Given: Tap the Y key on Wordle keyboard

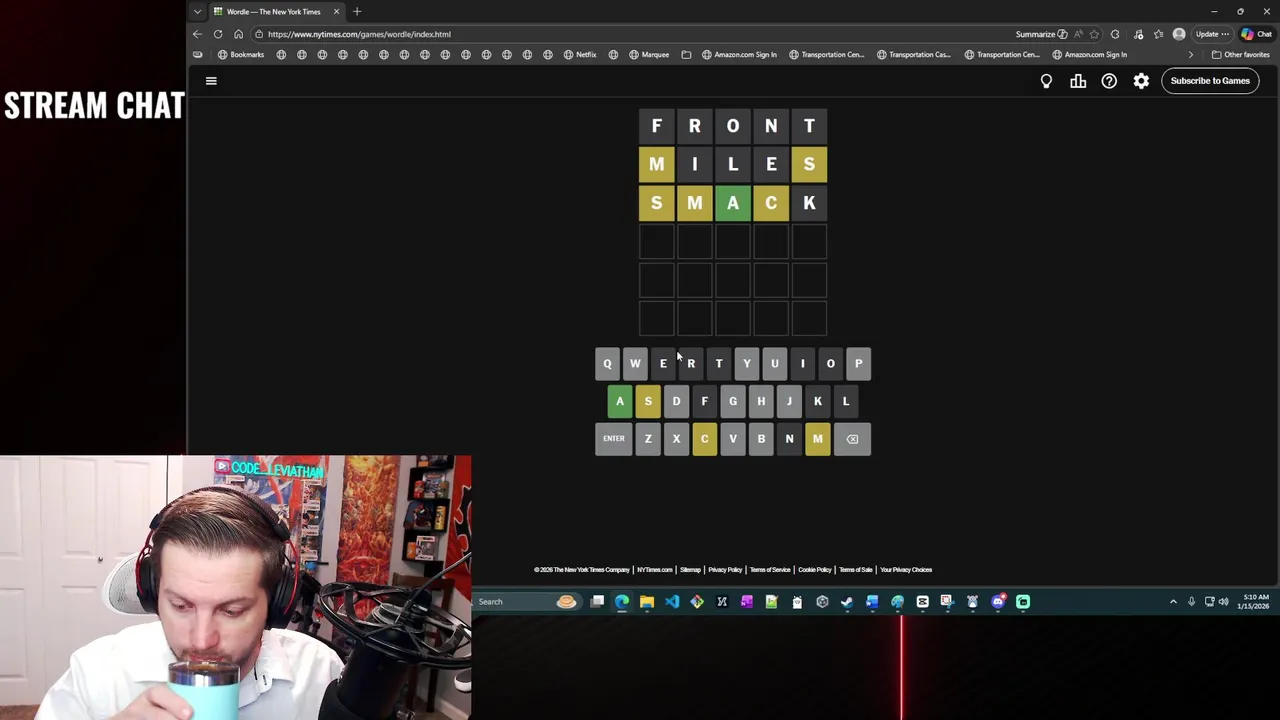Looking at the screenshot, I should coord(747,364).
